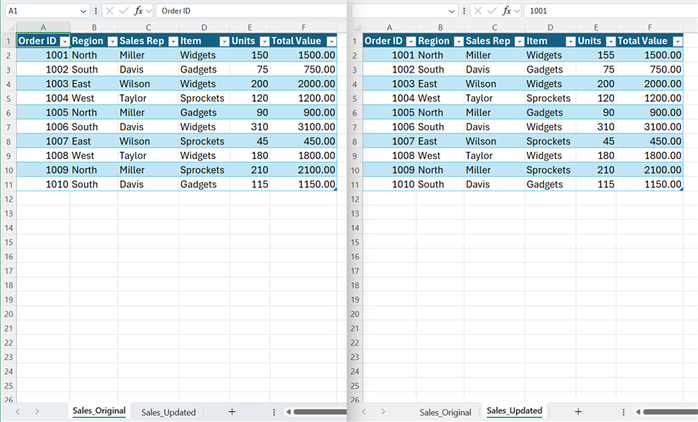Image resolution: width=698 pixels, height=422 pixels.
Task: Select column F header in right window
Action: coord(649,28)
